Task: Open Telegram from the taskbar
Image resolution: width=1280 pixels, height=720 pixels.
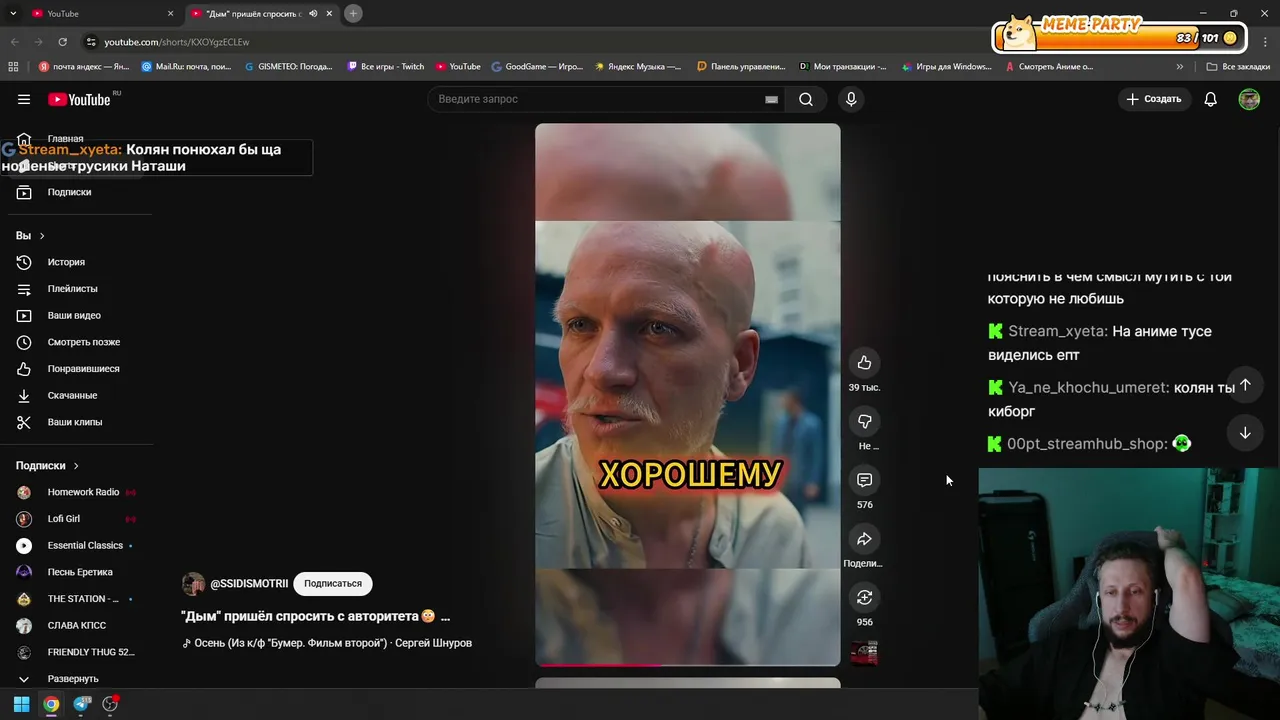Action: click(82, 704)
